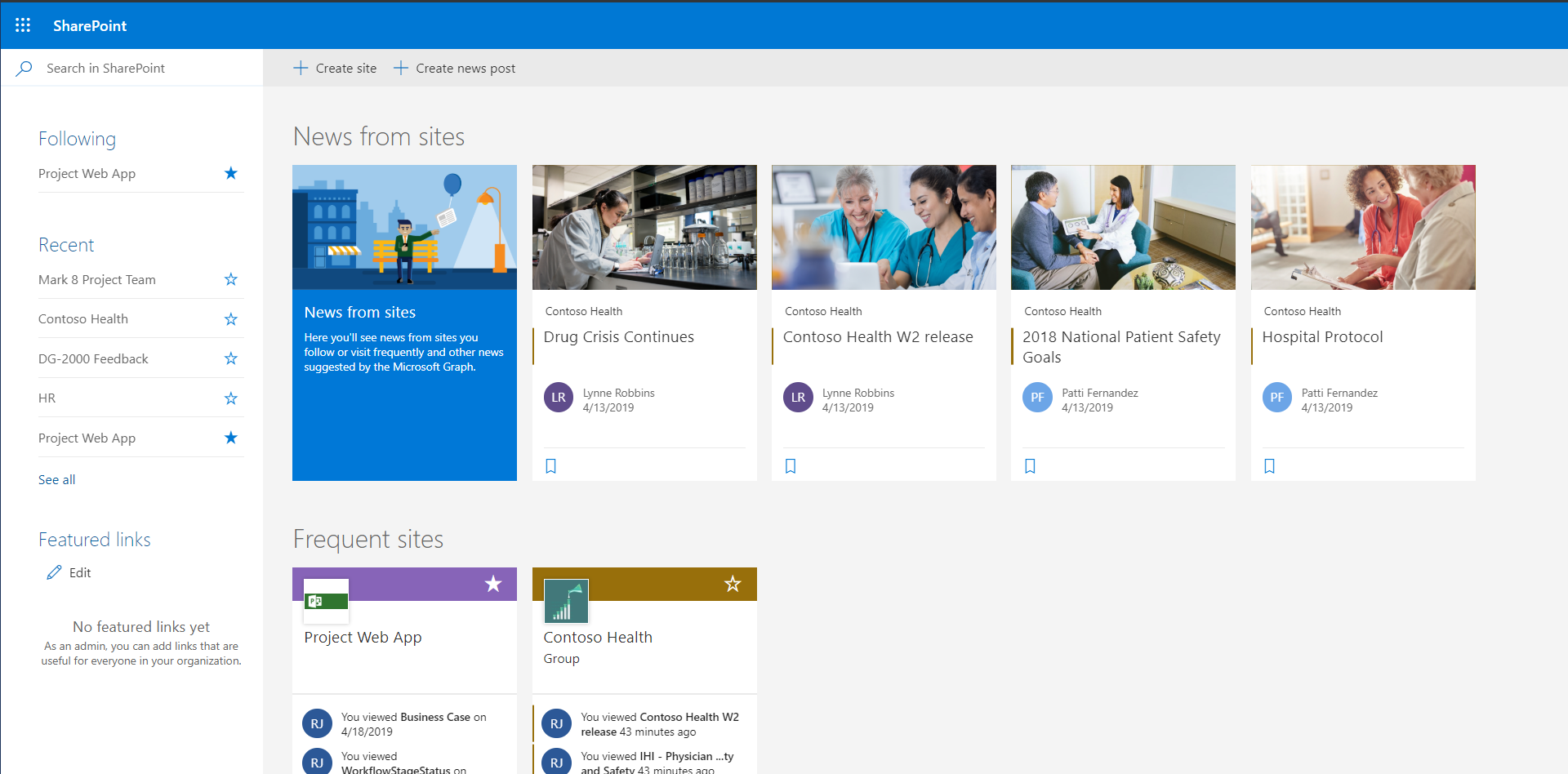Image resolution: width=1568 pixels, height=774 pixels.
Task: Click the plus icon beside Create site
Action: coord(301,68)
